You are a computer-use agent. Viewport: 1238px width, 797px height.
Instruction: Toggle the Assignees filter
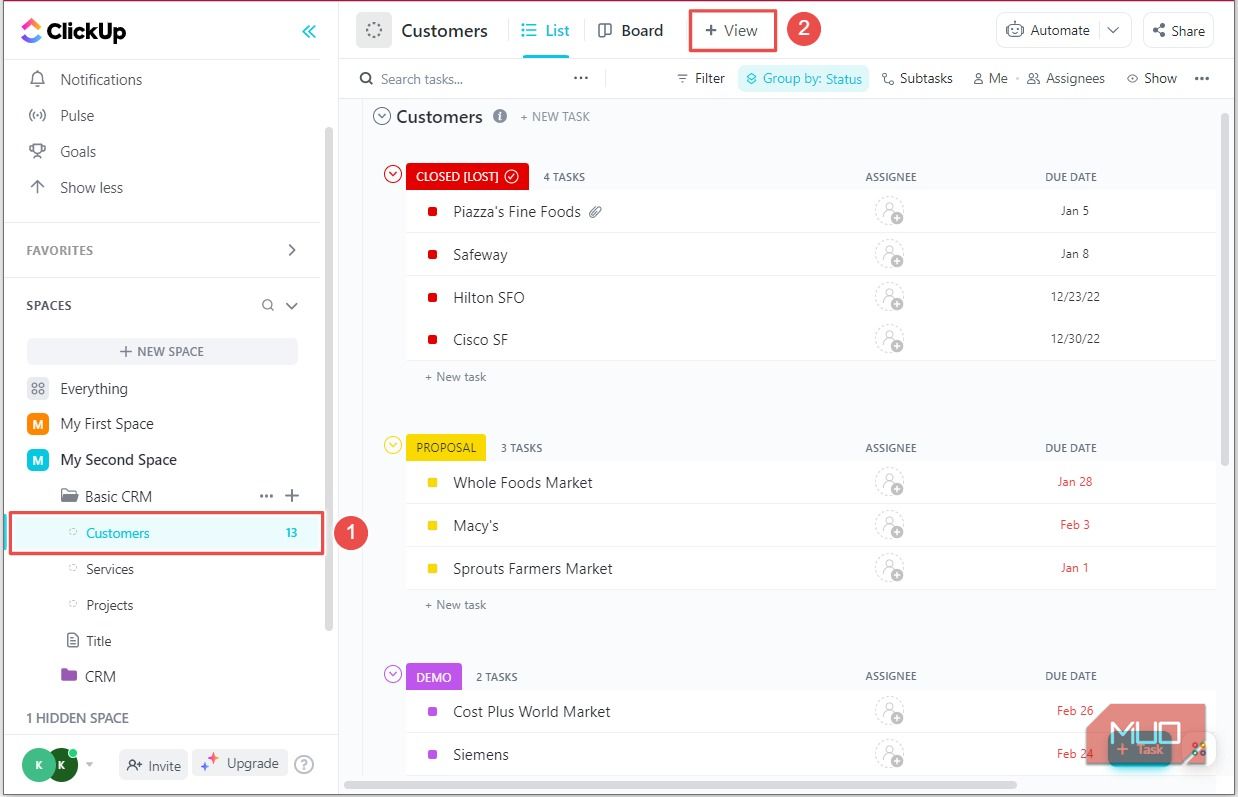coord(1066,78)
